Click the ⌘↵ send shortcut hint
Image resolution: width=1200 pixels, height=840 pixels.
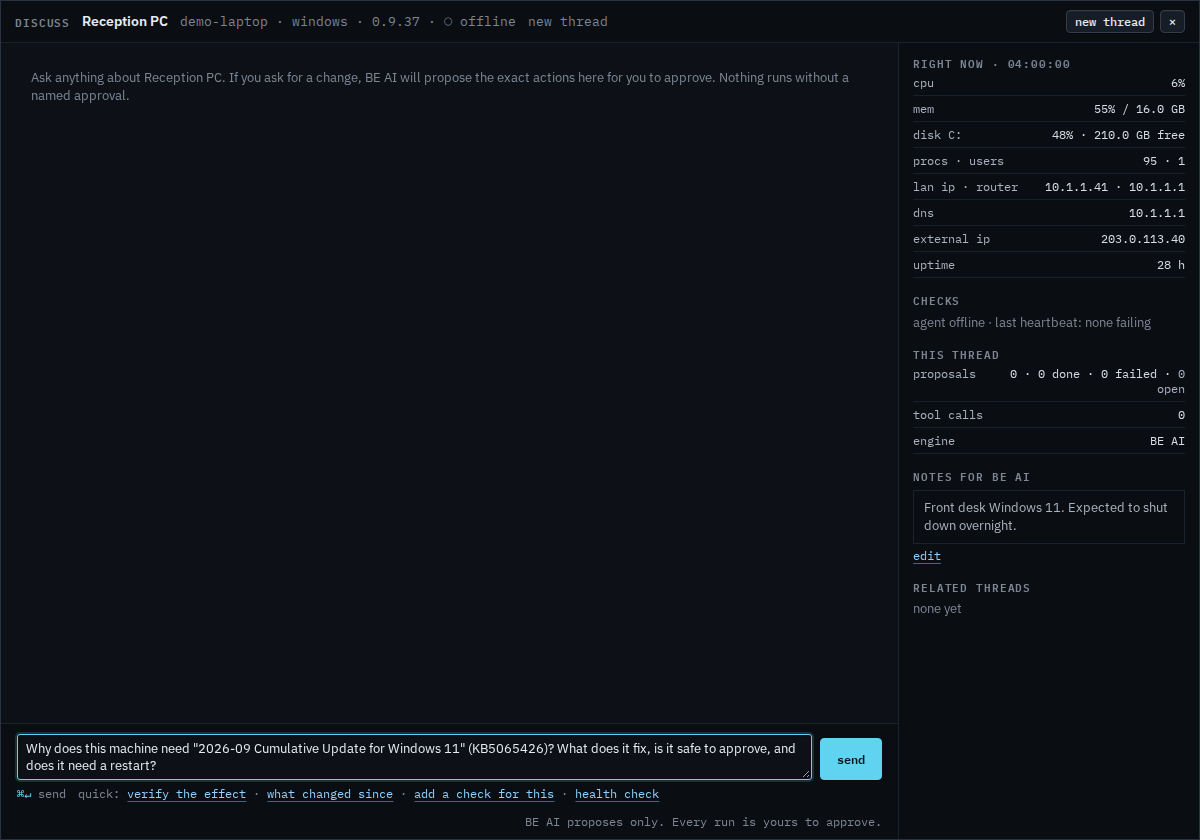tap(41, 794)
